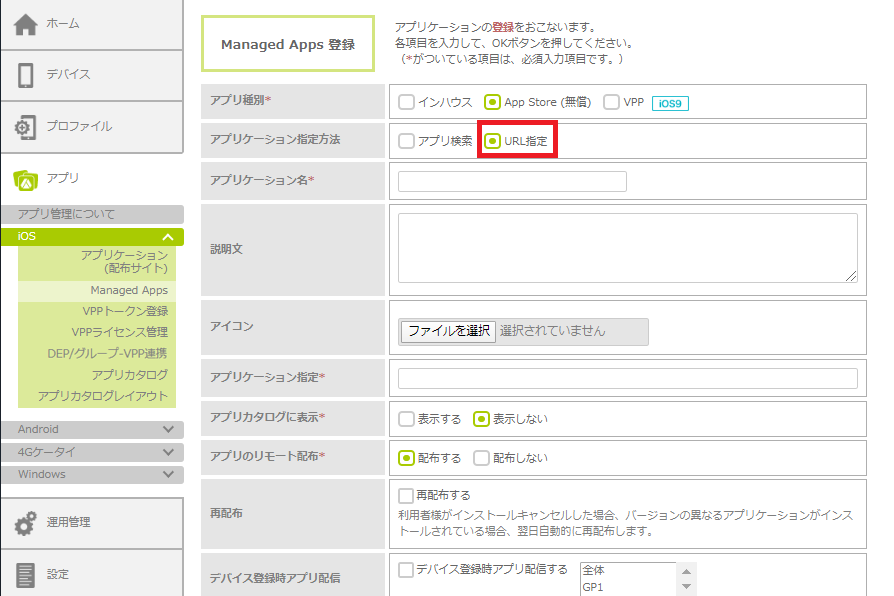This screenshot has height=596, width=894.
Task: Click the Settings document icon
Action: pyautogui.click(x=26, y=574)
